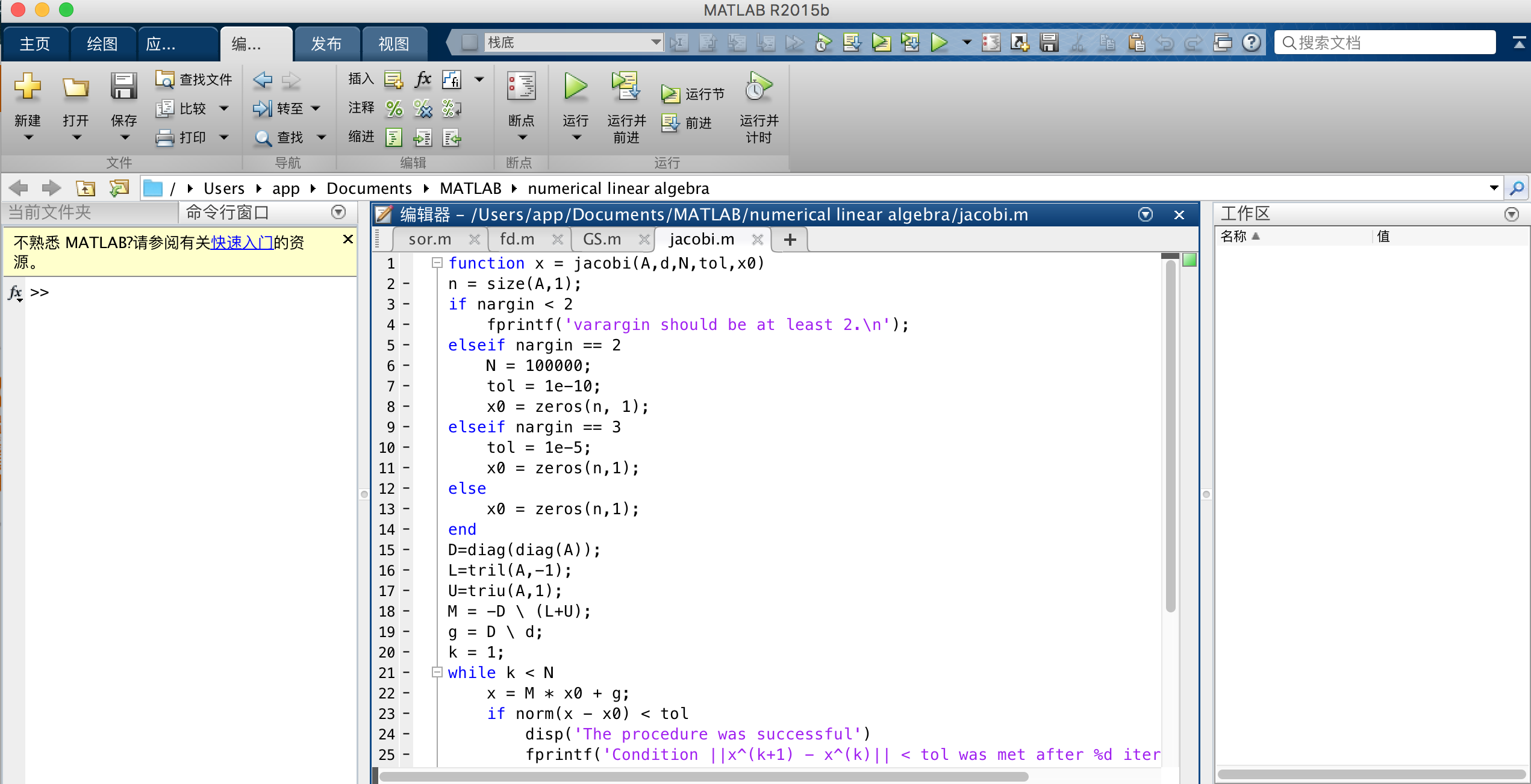Click the Find Files (查找文件) icon
The height and width of the screenshot is (784, 1531).
164,79
